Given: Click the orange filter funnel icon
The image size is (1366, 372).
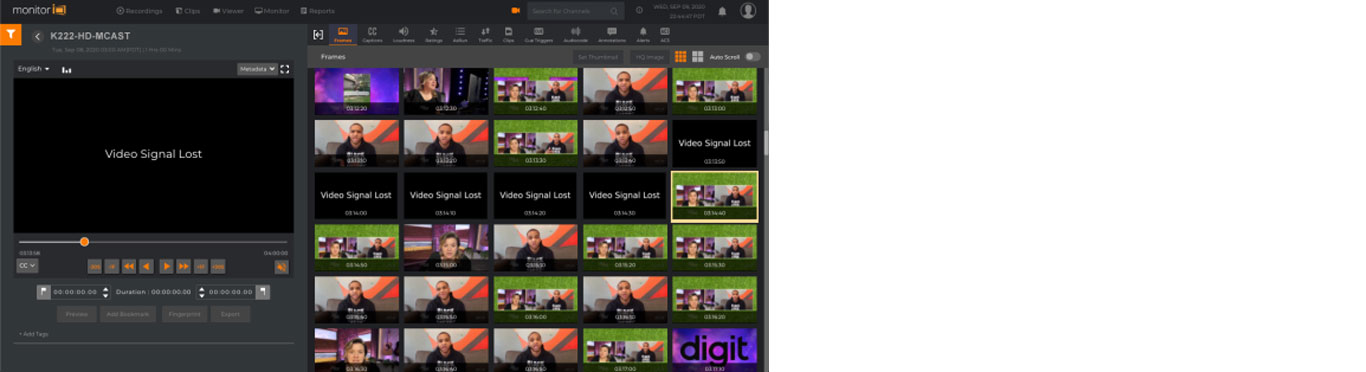Looking at the screenshot, I should (10, 34).
